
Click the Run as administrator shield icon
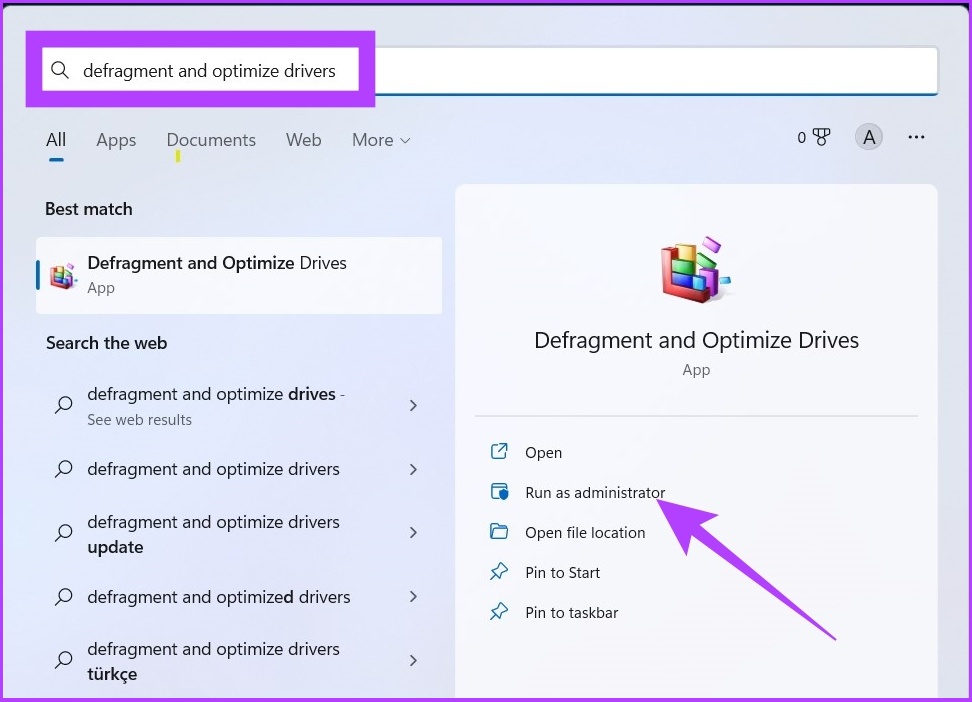[x=499, y=492]
